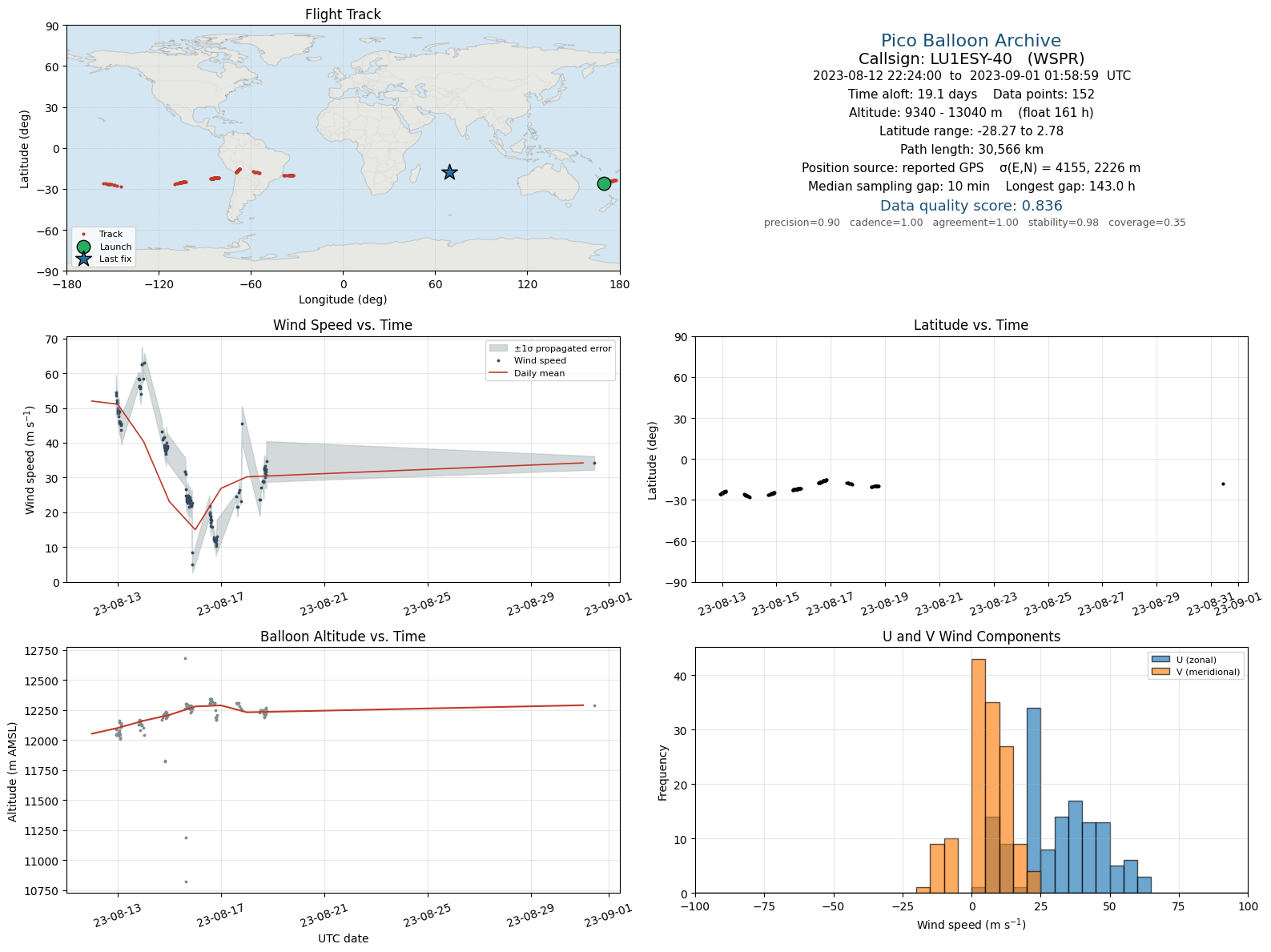Click the Balloon Altitude vs. Time title
1271x952 pixels.
coord(343,637)
